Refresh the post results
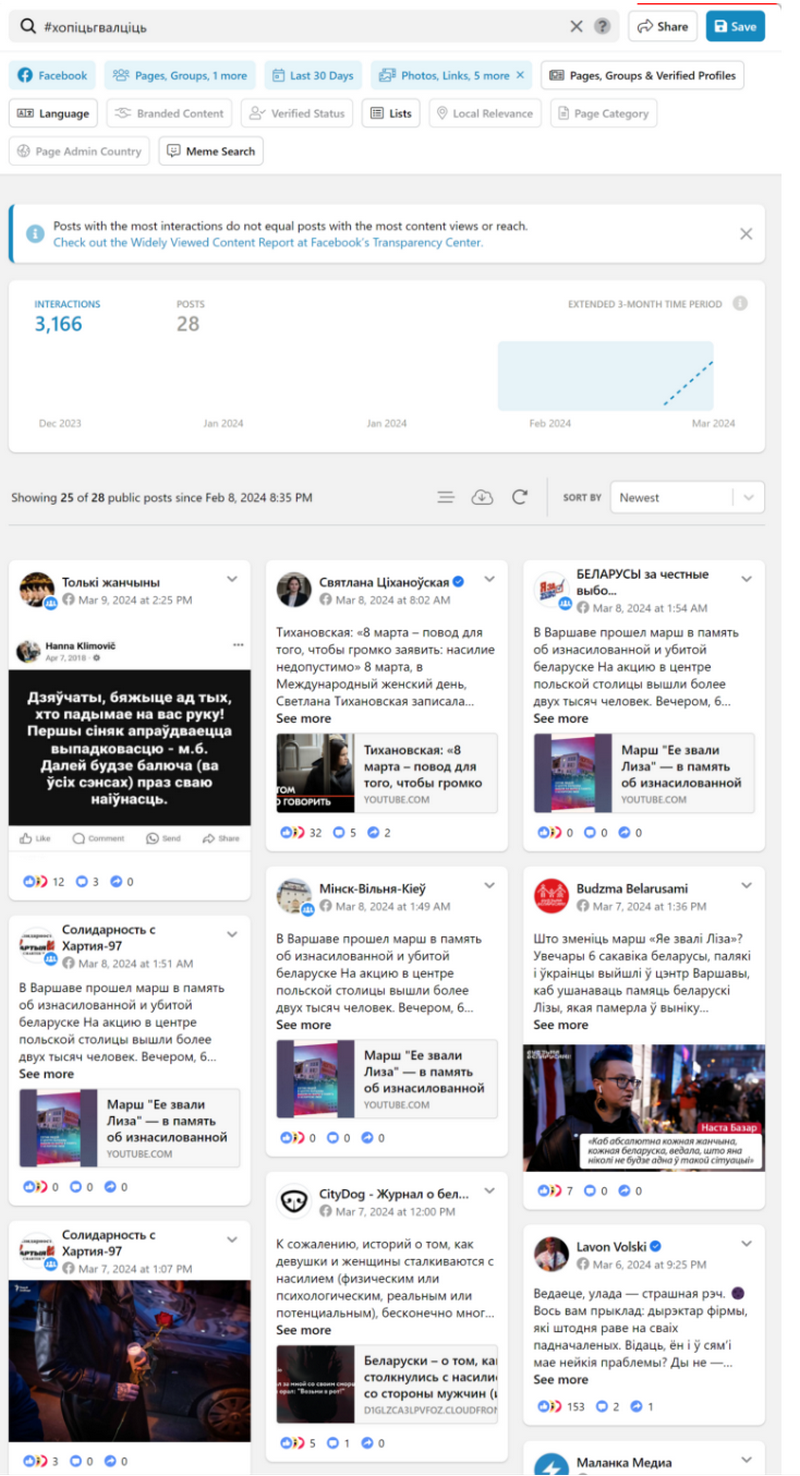 click(x=519, y=497)
